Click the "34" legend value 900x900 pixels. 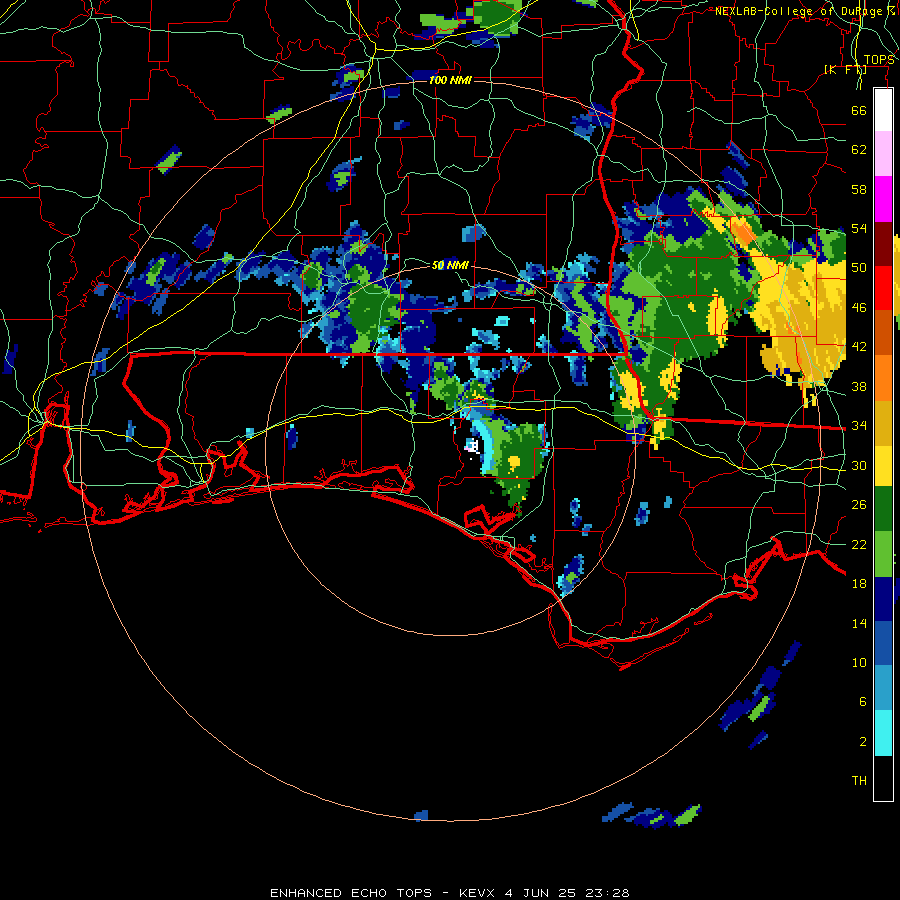[x=859, y=426]
